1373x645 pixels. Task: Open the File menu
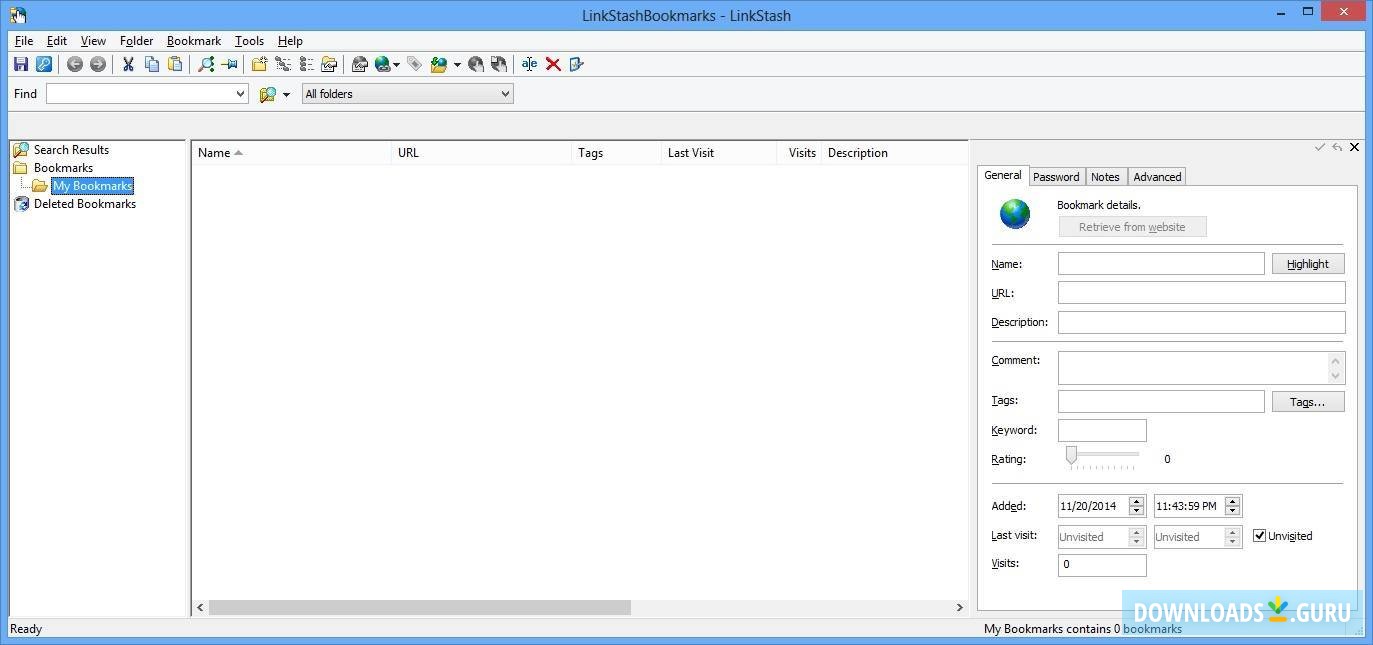pyautogui.click(x=24, y=41)
